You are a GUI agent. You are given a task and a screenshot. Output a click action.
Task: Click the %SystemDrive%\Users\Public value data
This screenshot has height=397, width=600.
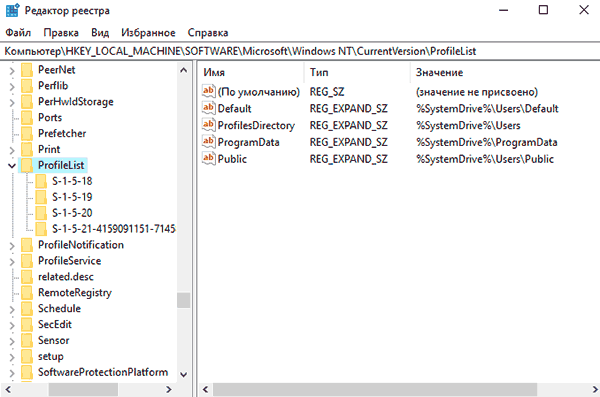pos(485,159)
